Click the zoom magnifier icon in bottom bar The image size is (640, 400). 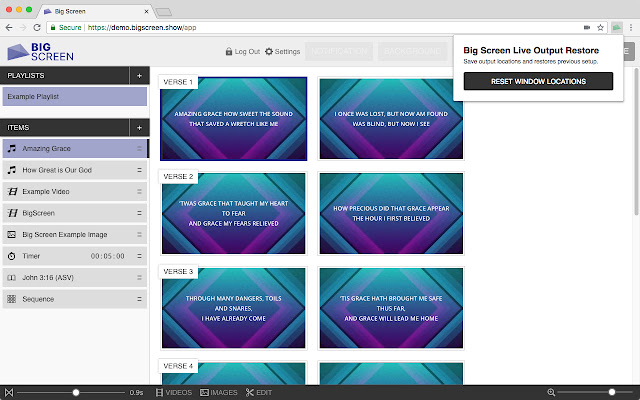pos(551,393)
